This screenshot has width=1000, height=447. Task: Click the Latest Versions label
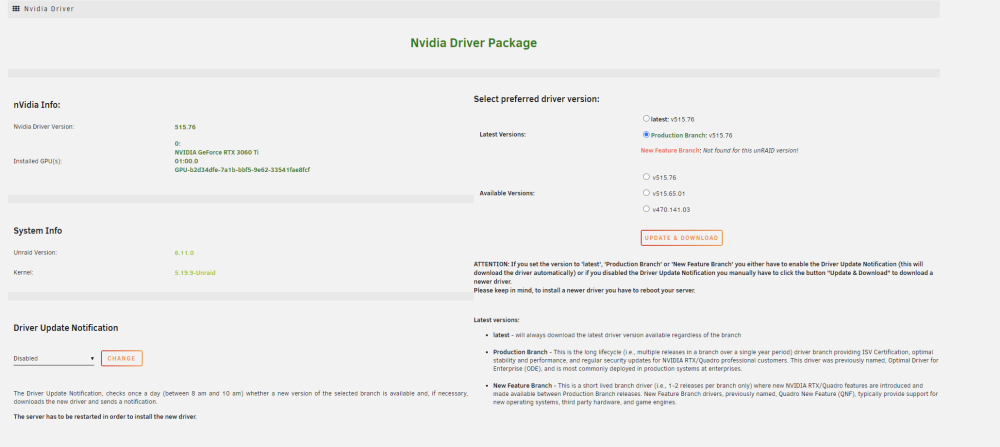pos(503,135)
